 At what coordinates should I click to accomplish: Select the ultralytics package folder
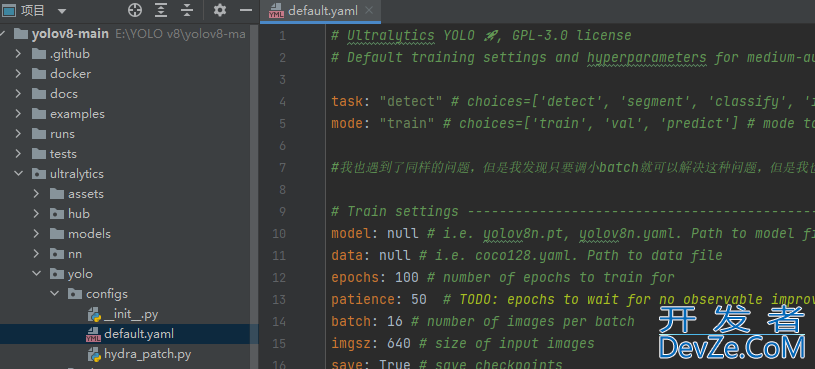[76, 174]
